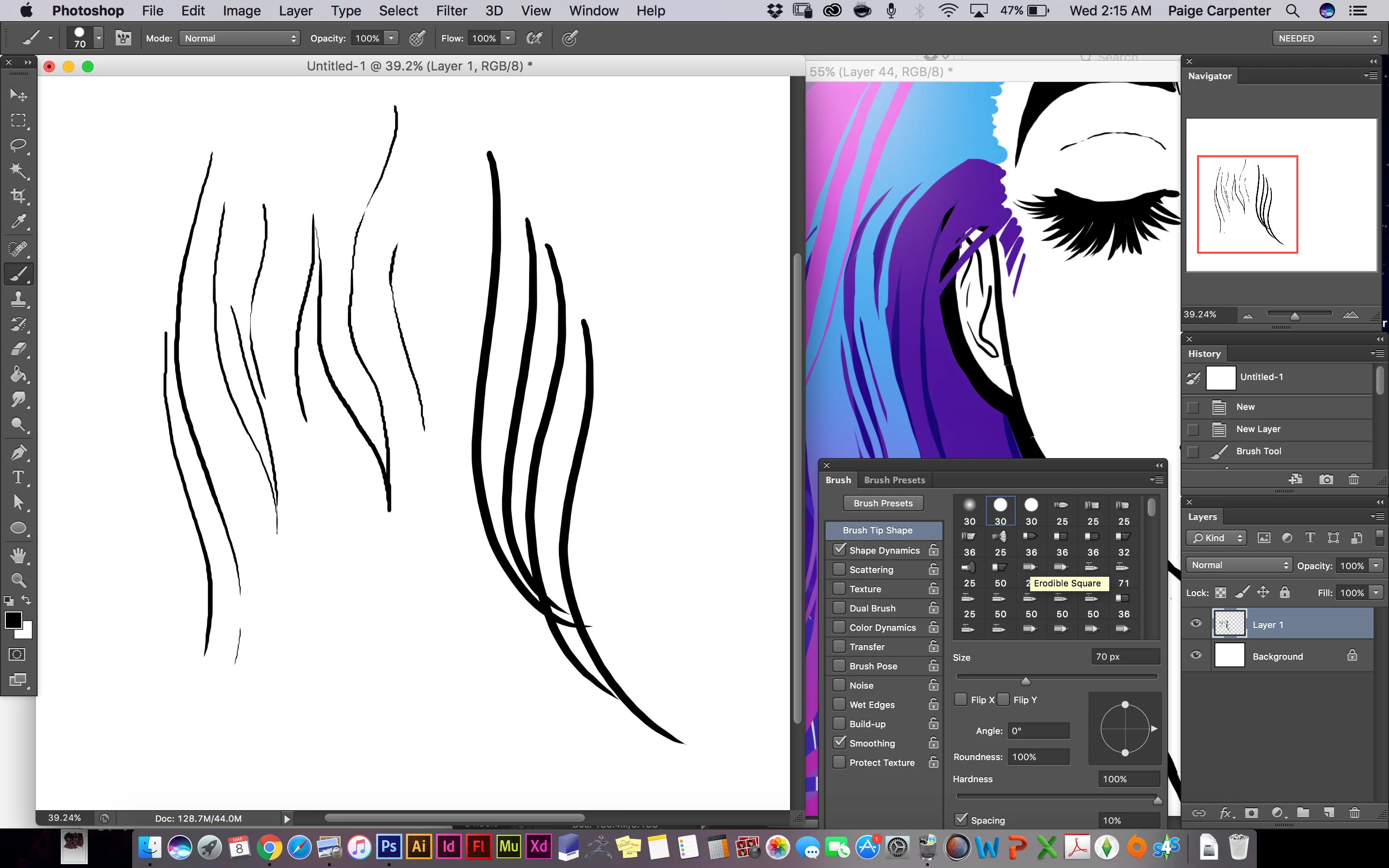Select Brush Tip Shape option
The height and width of the screenshot is (868, 1389).
(878, 530)
